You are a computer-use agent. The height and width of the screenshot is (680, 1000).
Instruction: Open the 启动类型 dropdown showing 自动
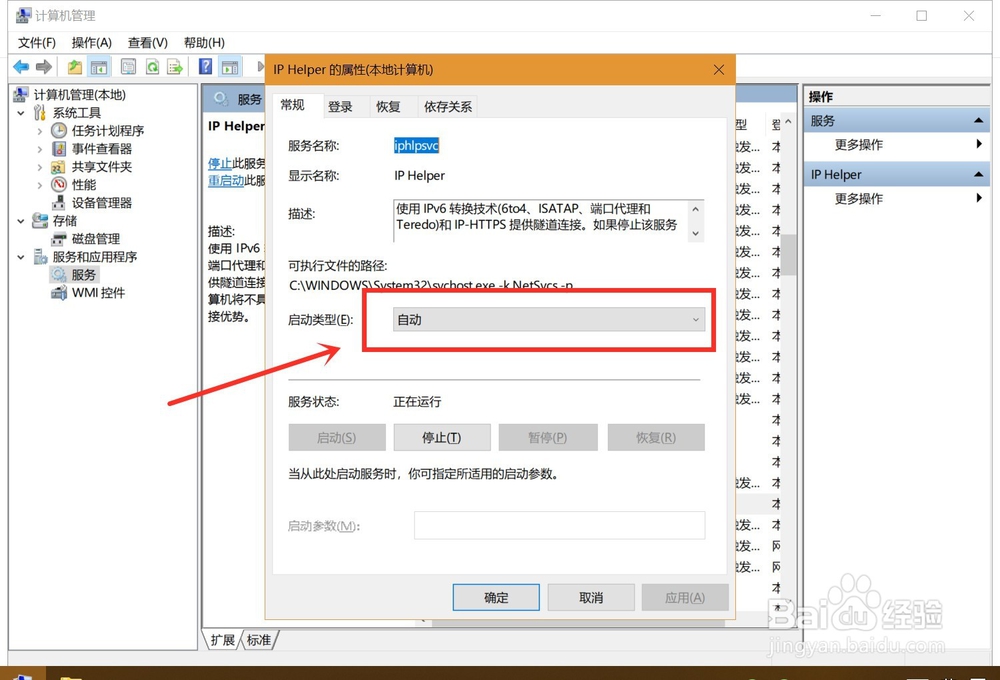[x=695, y=318]
